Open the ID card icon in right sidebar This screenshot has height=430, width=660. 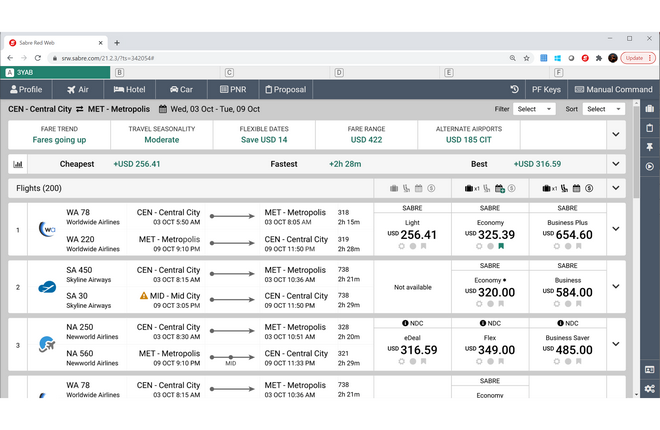click(649, 369)
